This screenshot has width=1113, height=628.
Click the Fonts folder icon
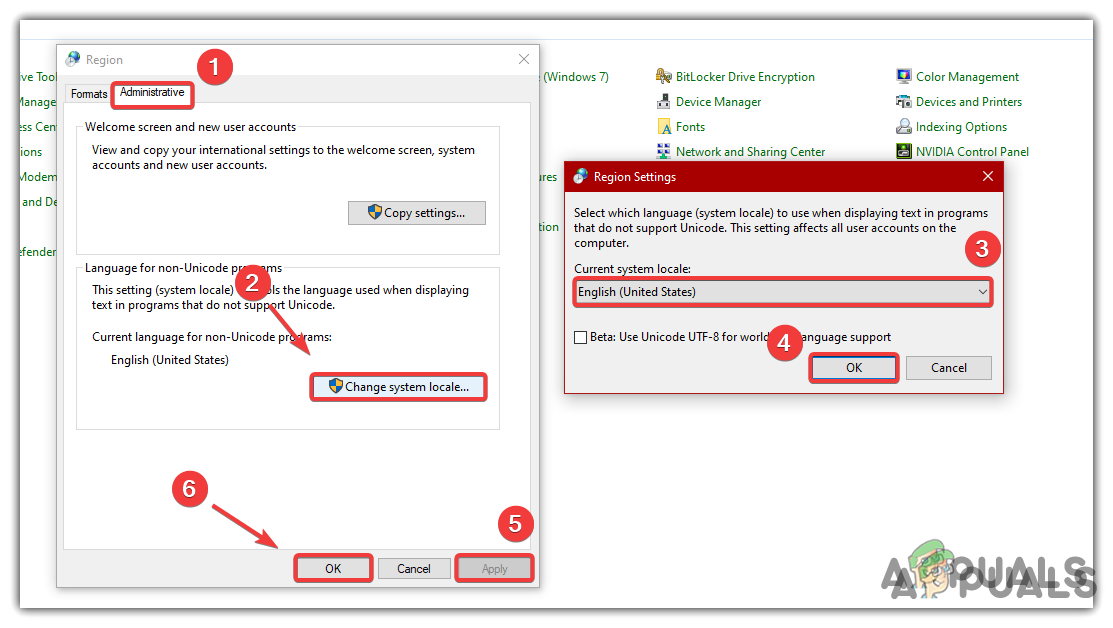pos(664,126)
